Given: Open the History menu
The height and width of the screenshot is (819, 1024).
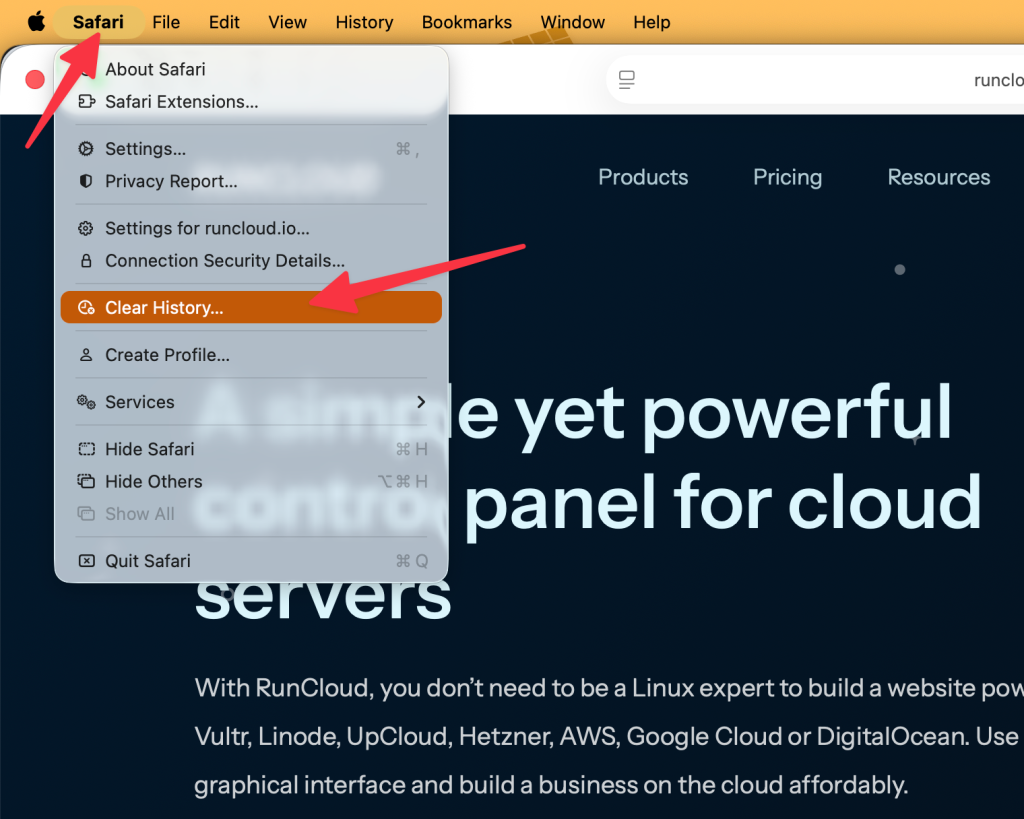Looking at the screenshot, I should (364, 21).
